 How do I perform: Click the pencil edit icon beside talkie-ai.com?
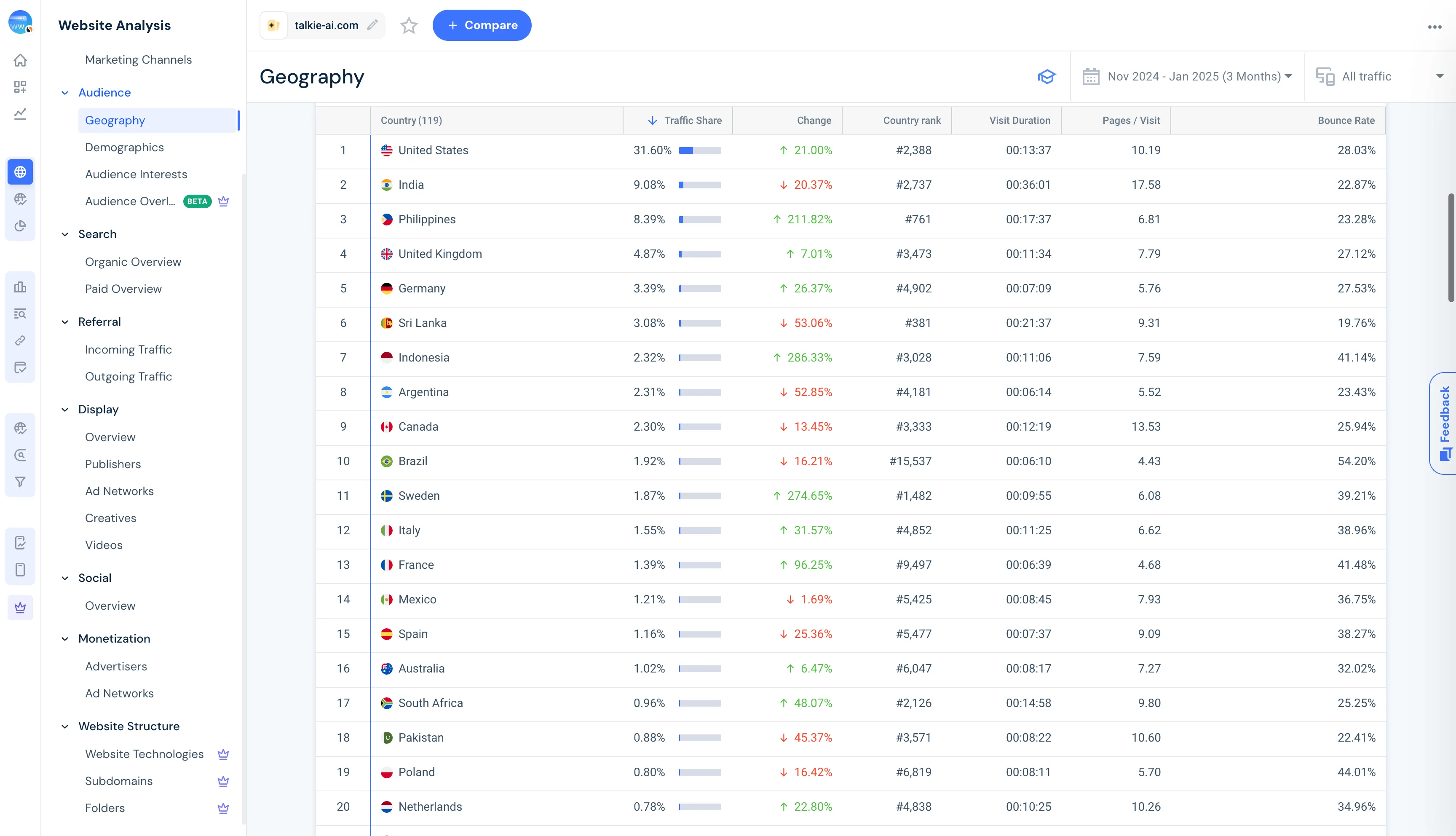pos(372,25)
